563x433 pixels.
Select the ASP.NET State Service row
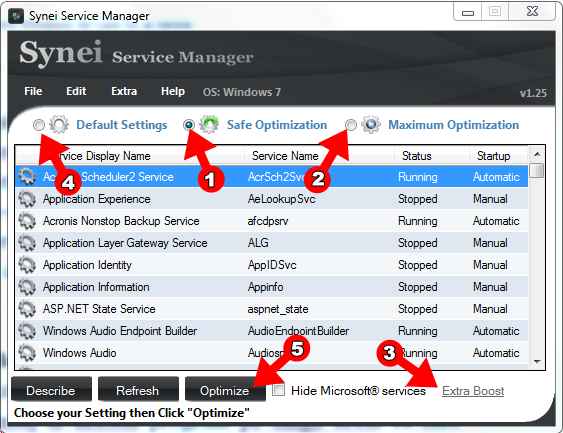click(272, 309)
